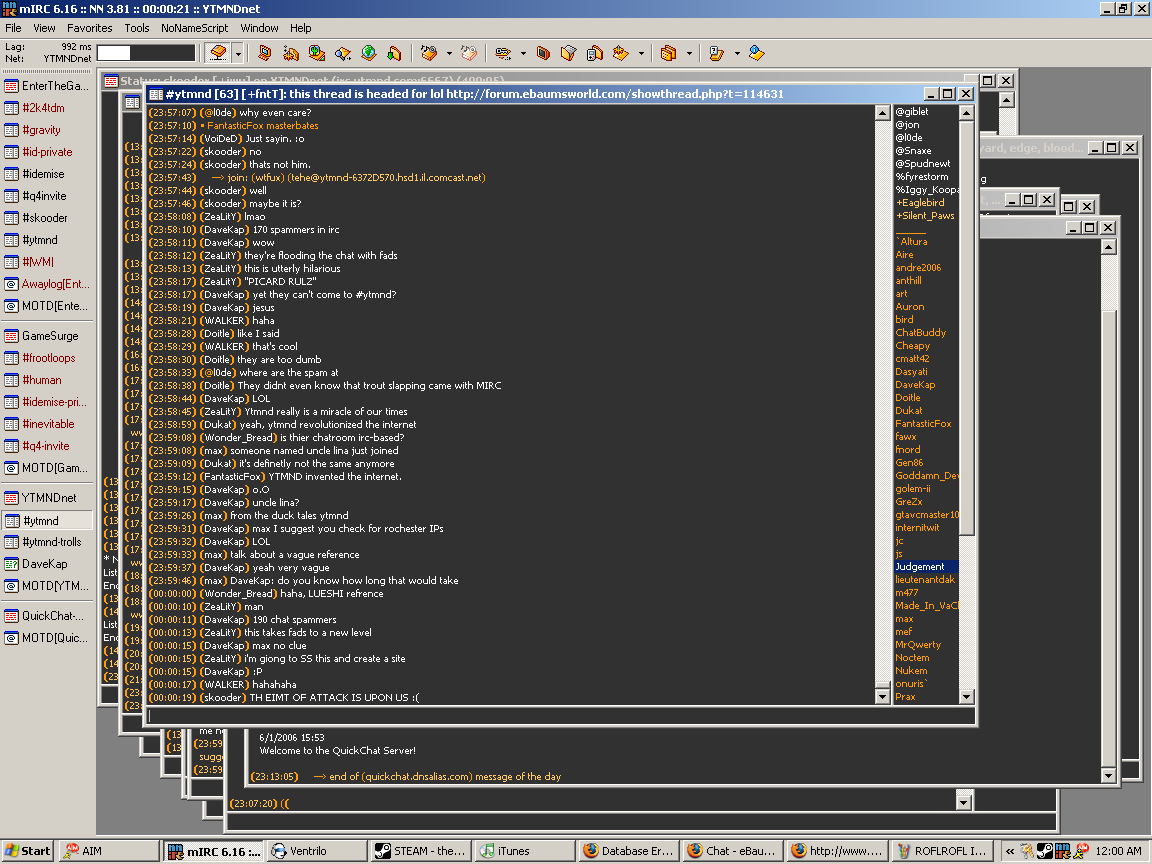Switch to #frootloops channel in switchbar
Screen dimensions: 1152x864
[x=48, y=358]
